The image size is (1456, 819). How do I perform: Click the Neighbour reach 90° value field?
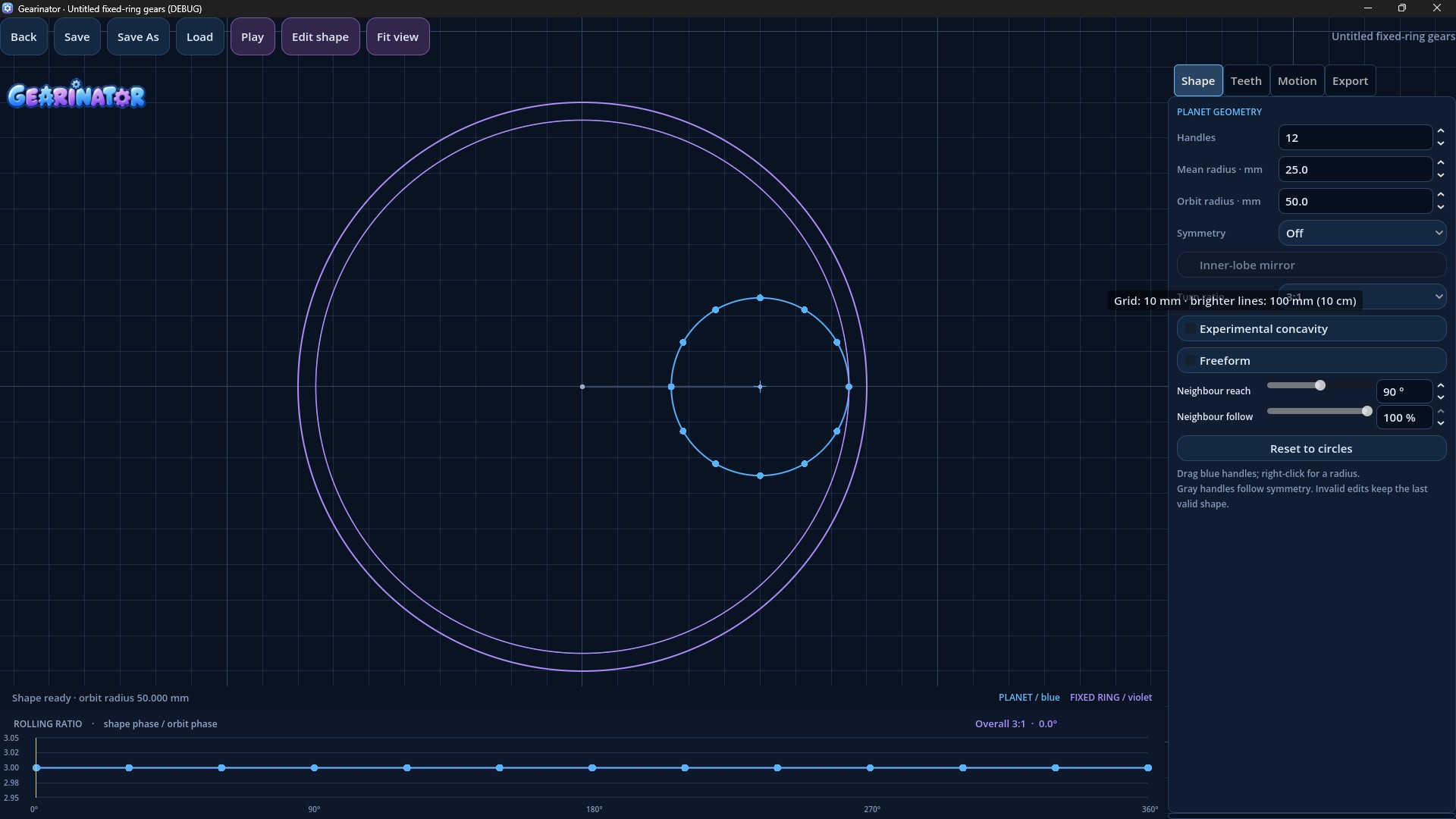click(1404, 392)
